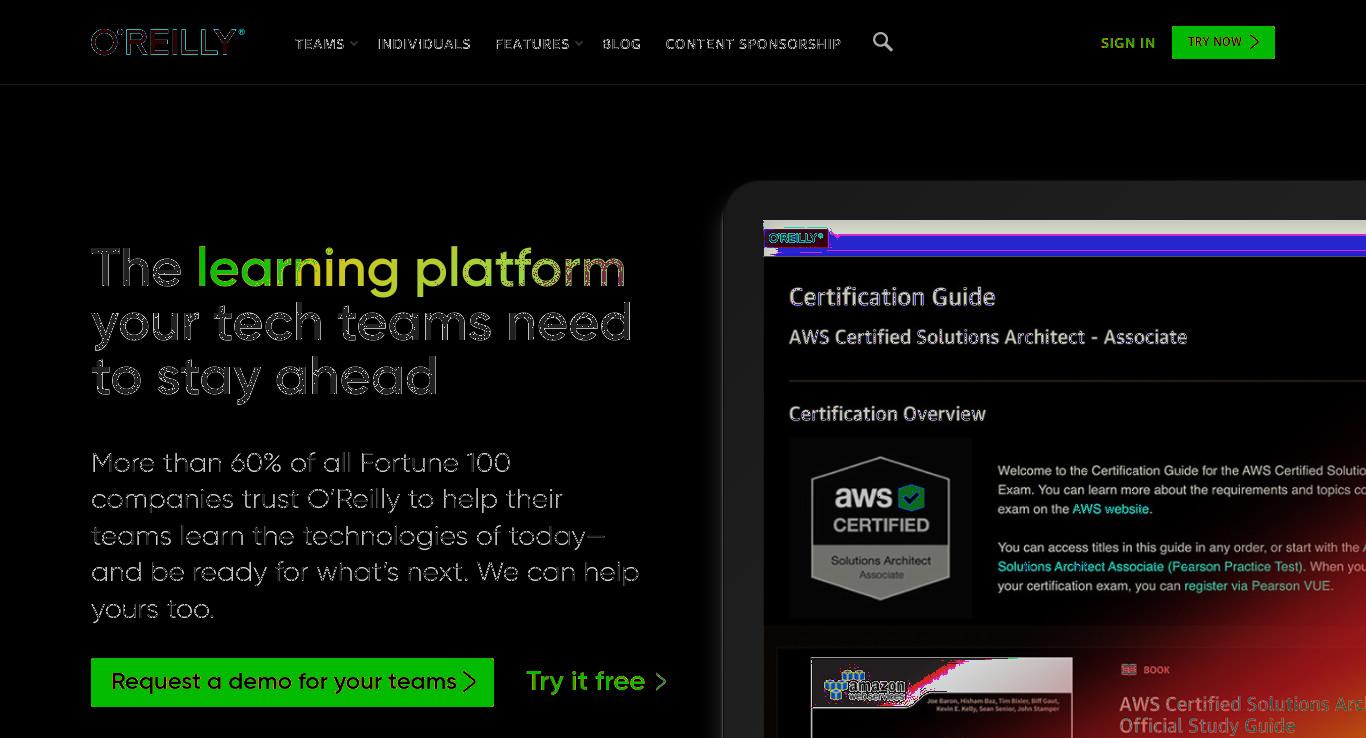This screenshot has width=1366, height=738.
Task: Click the Certification Guide heading
Action: pos(892,297)
